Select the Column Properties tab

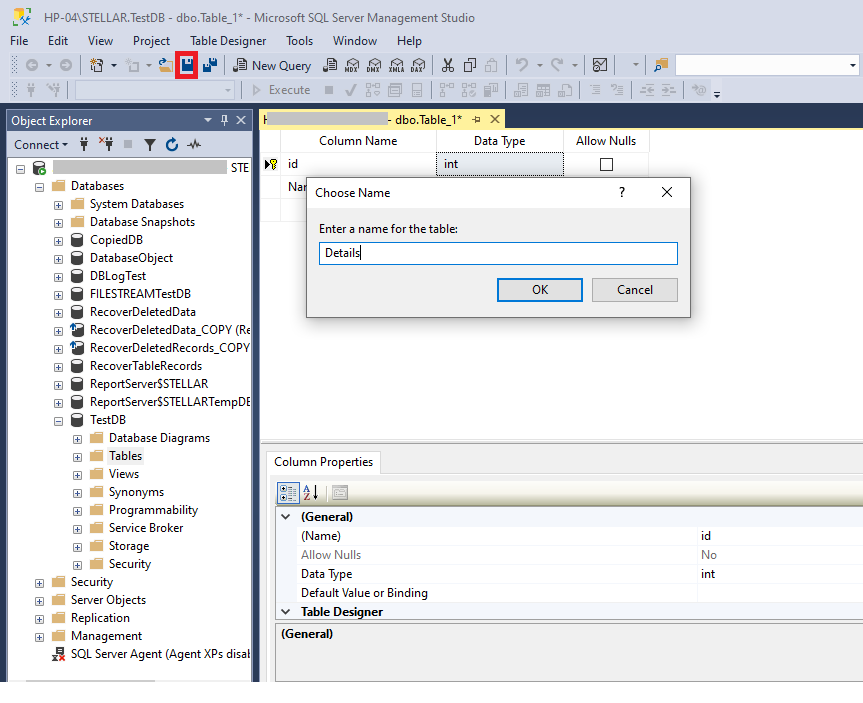pos(323,462)
